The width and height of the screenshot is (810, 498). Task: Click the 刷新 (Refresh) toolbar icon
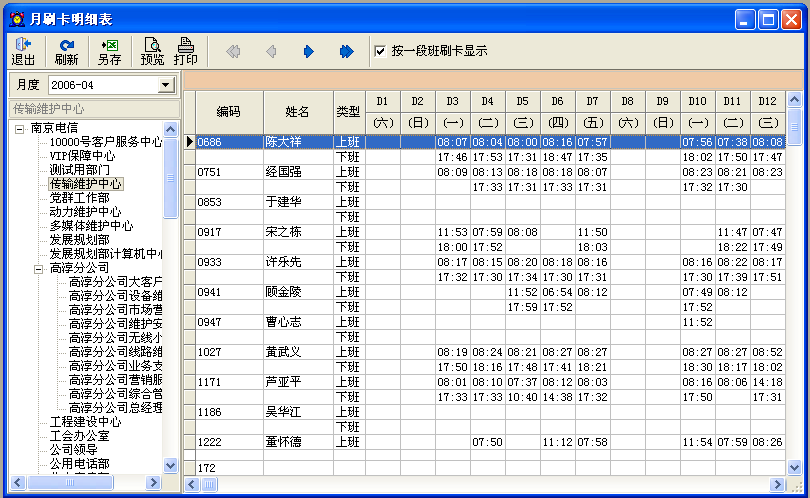click(x=66, y=51)
